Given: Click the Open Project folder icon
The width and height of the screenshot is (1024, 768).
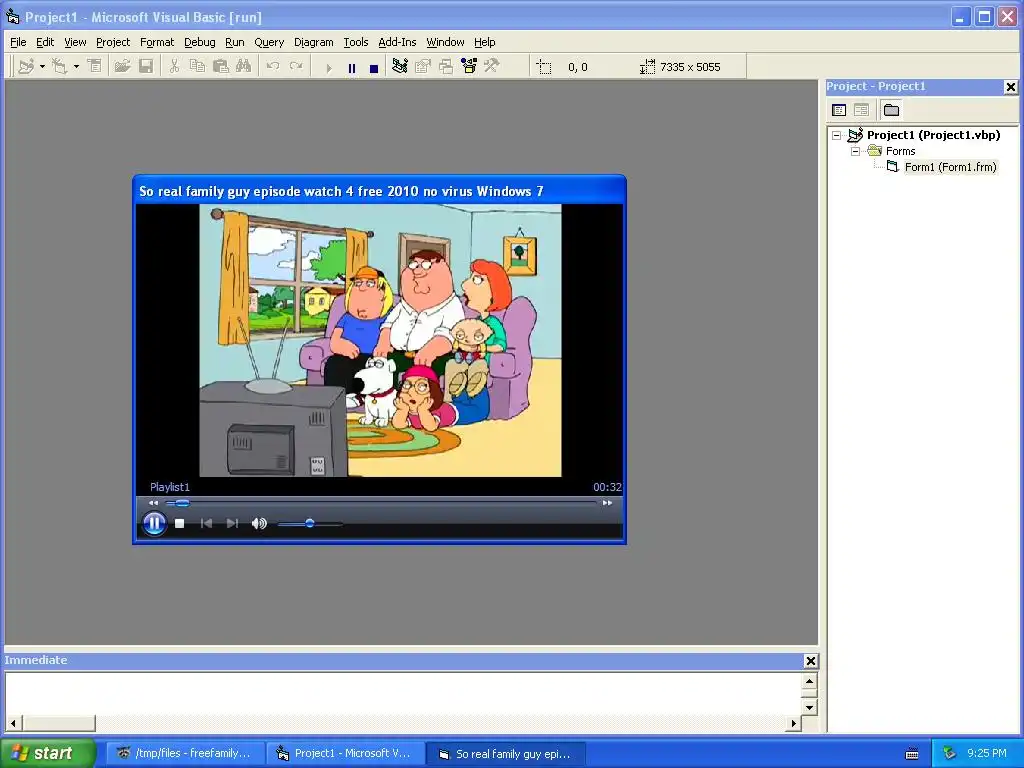Looking at the screenshot, I should point(122,67).
